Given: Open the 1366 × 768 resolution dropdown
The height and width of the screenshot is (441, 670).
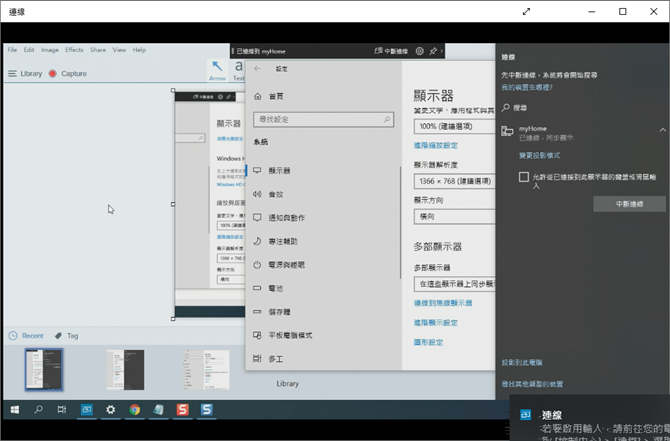Looking at the screenshot, I should coord(454,181).
